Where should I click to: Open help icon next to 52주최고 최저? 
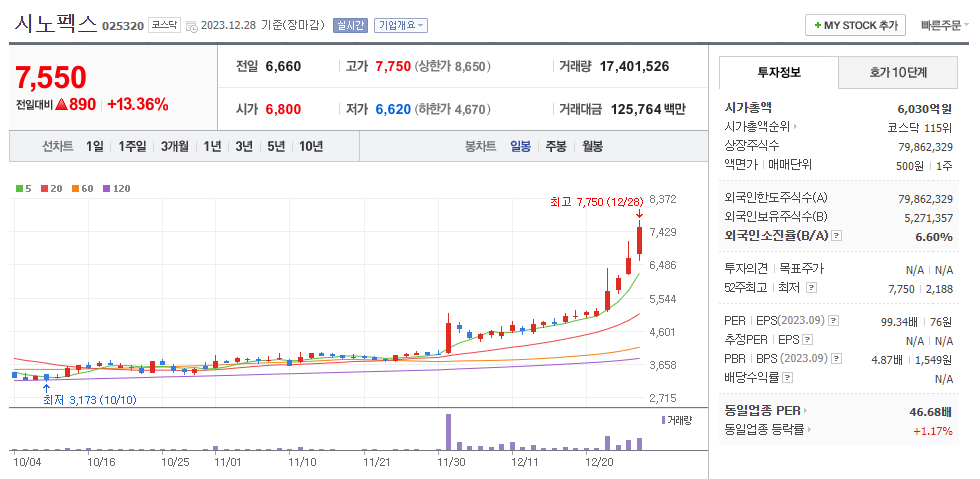coord(811,288)
